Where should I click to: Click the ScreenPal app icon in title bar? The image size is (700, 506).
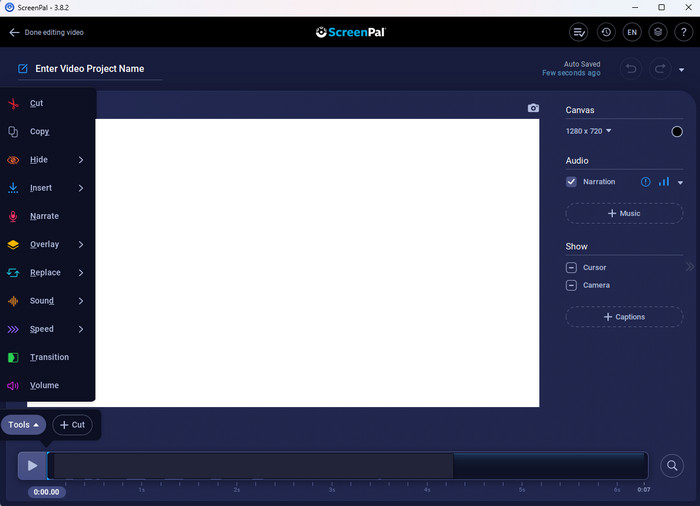[x=9, y=8]
